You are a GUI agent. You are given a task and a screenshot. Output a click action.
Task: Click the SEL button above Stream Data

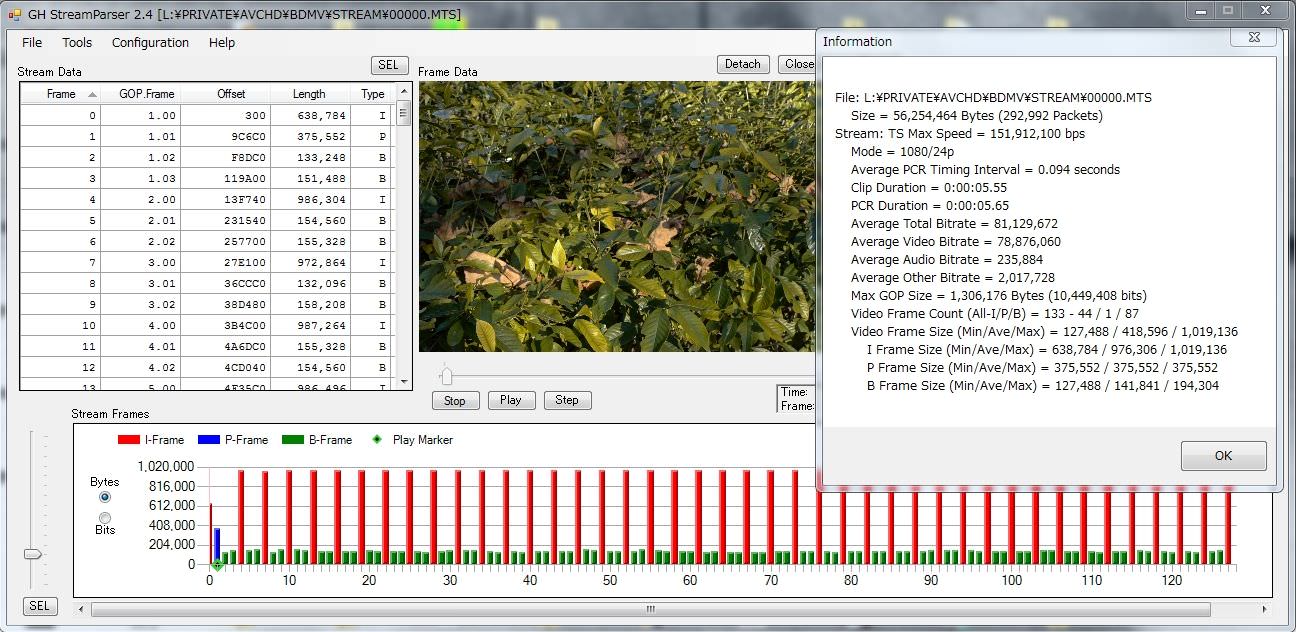coord(388,65)
